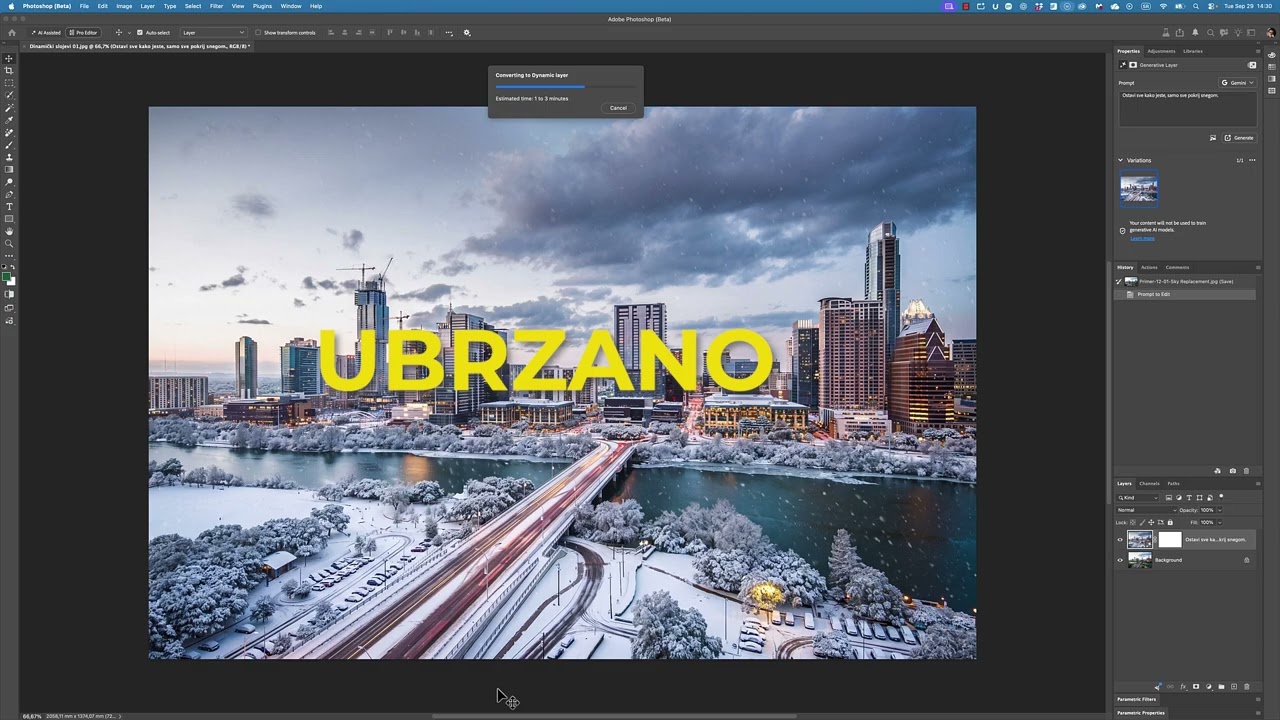Click the background color swatch

tap(11, 282)
